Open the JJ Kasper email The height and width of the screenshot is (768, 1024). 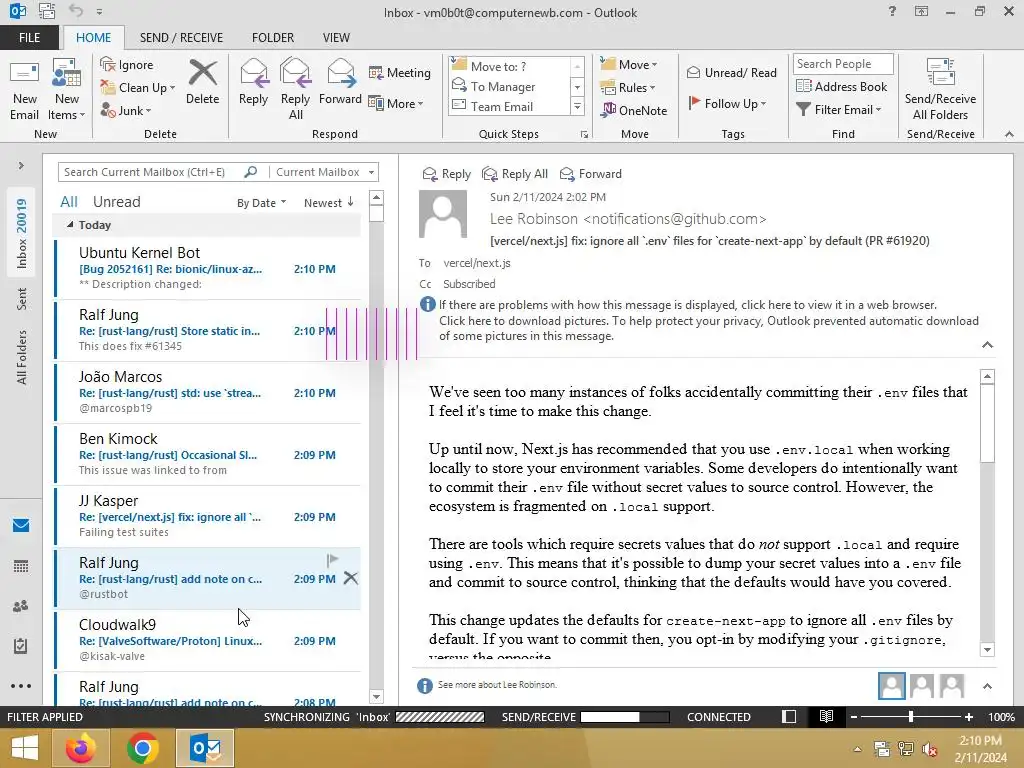208,517
